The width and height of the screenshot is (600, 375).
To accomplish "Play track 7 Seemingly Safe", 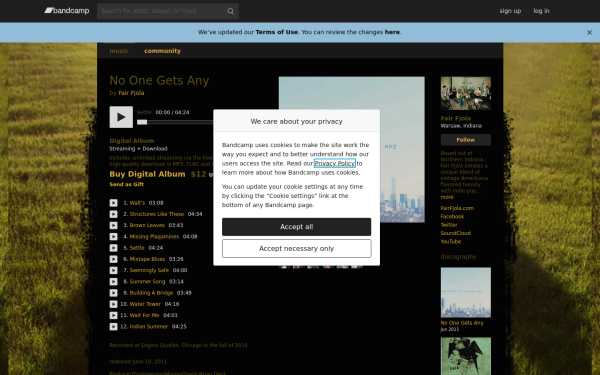I will (x=113, y=270).
